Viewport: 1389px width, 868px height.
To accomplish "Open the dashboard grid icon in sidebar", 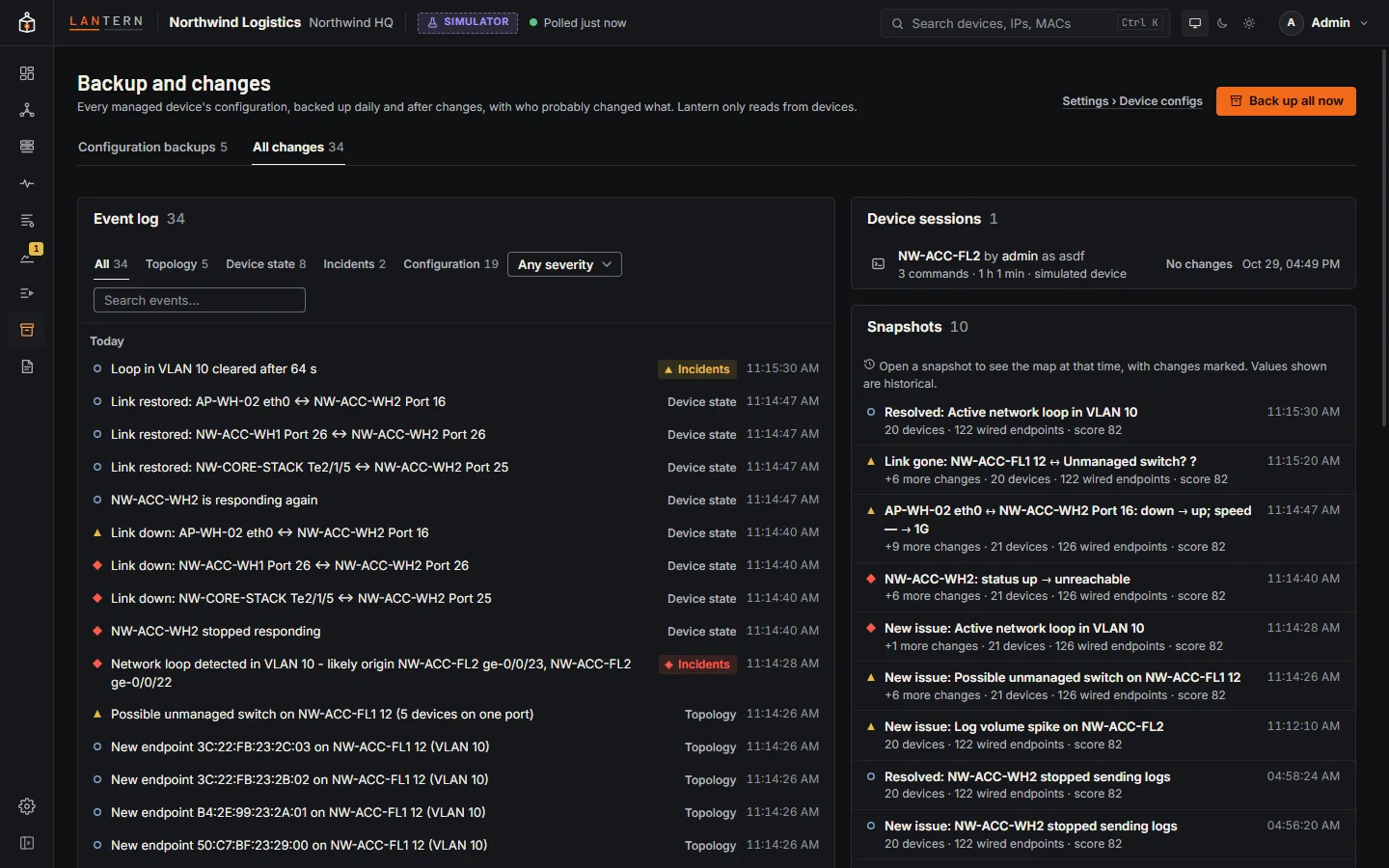I will [27, 73].
